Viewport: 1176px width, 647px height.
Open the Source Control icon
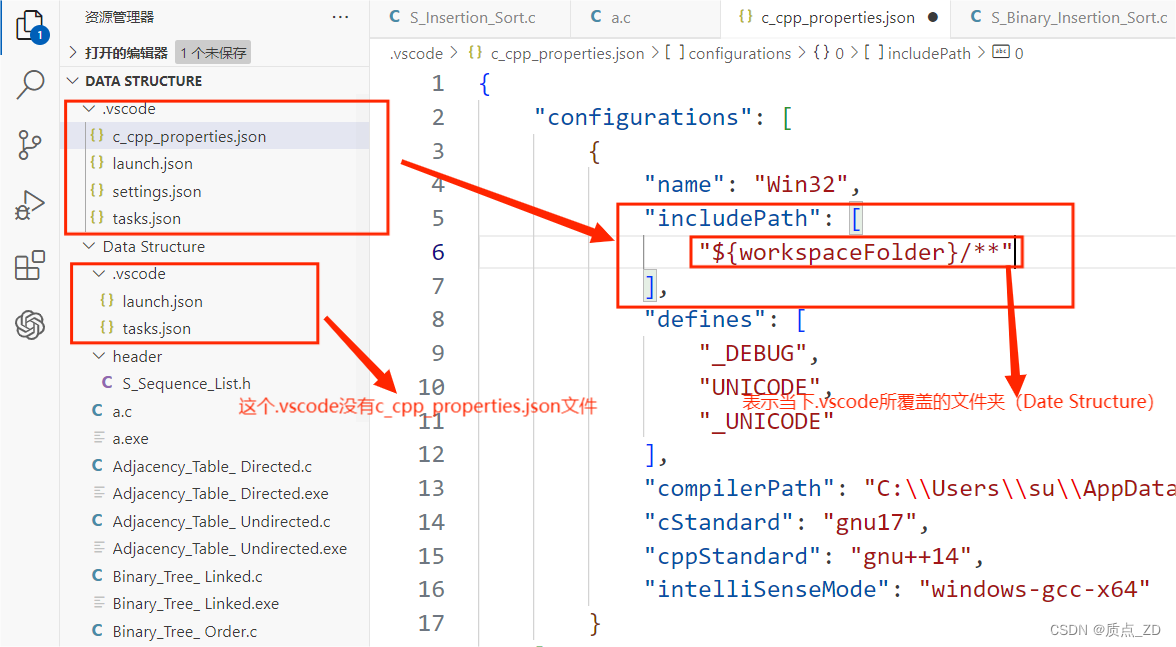(x=27, y=145)
